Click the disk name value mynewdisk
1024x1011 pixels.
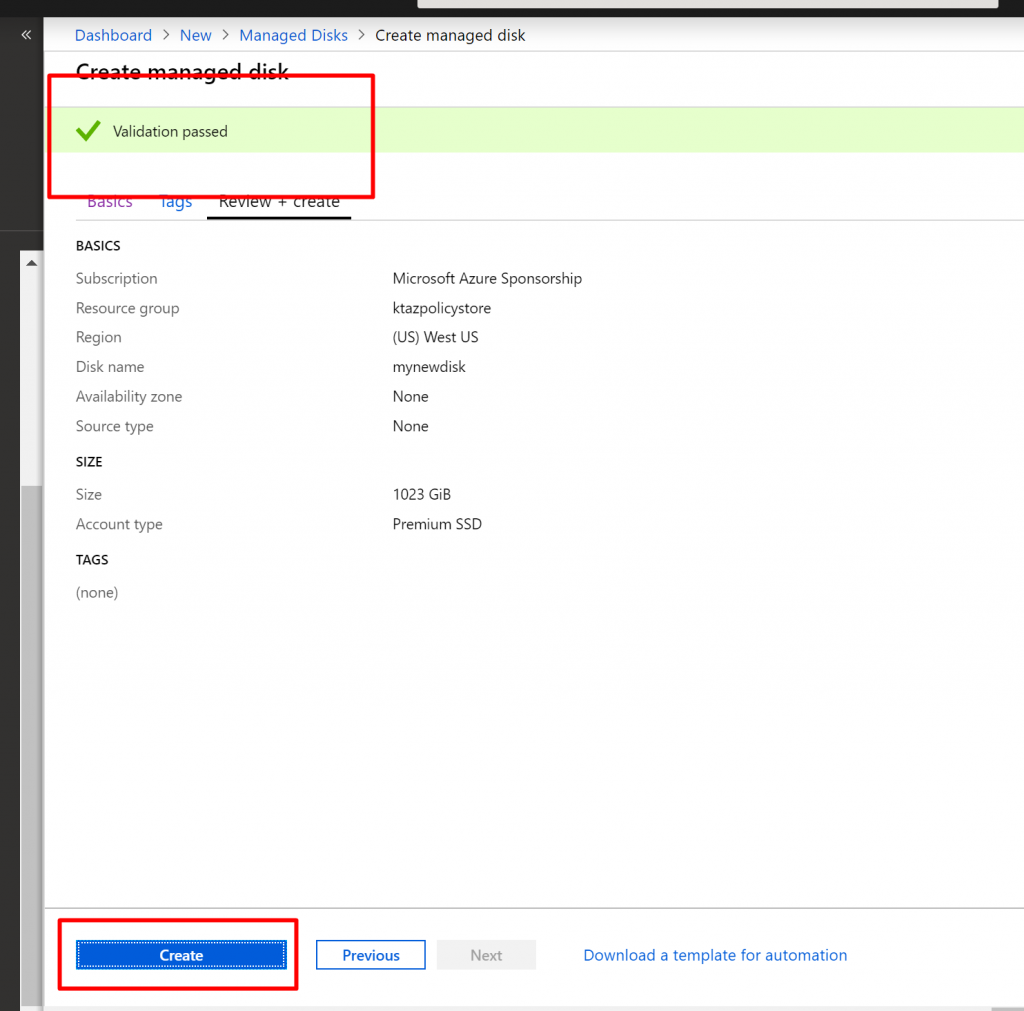[x=429, y=367]
